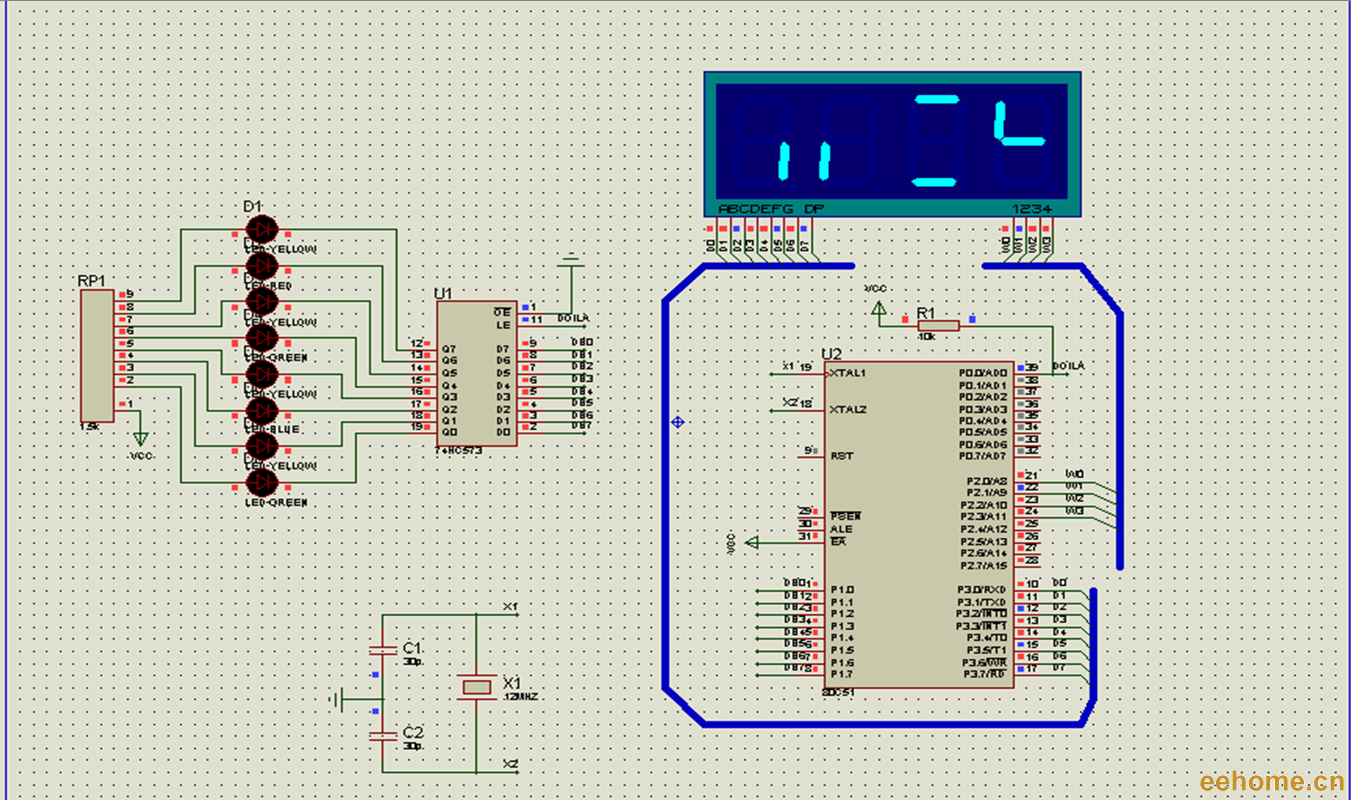Viewport: 1351px width, 800px height.
Task: Click the 10k value under R1
Action: (x=927, y=336)
